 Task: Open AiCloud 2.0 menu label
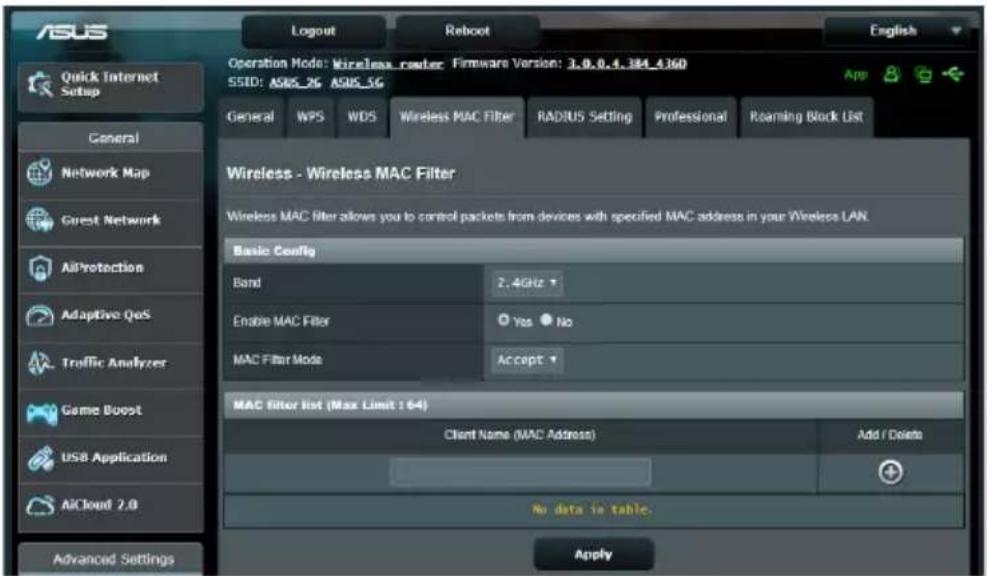[99, 505]
